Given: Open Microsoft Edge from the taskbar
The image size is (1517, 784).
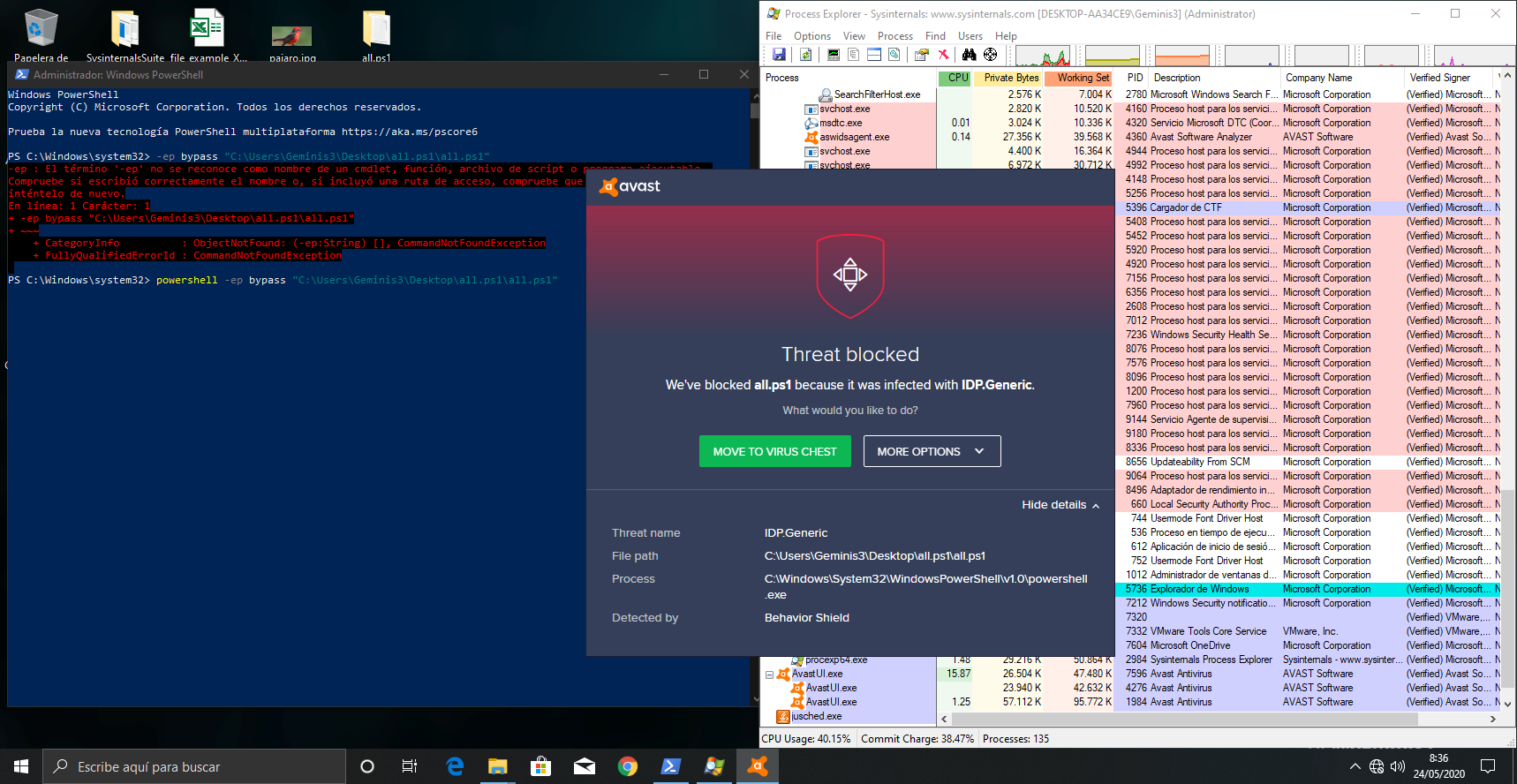Looking at the screenshot, I should (x=455, y=766).
